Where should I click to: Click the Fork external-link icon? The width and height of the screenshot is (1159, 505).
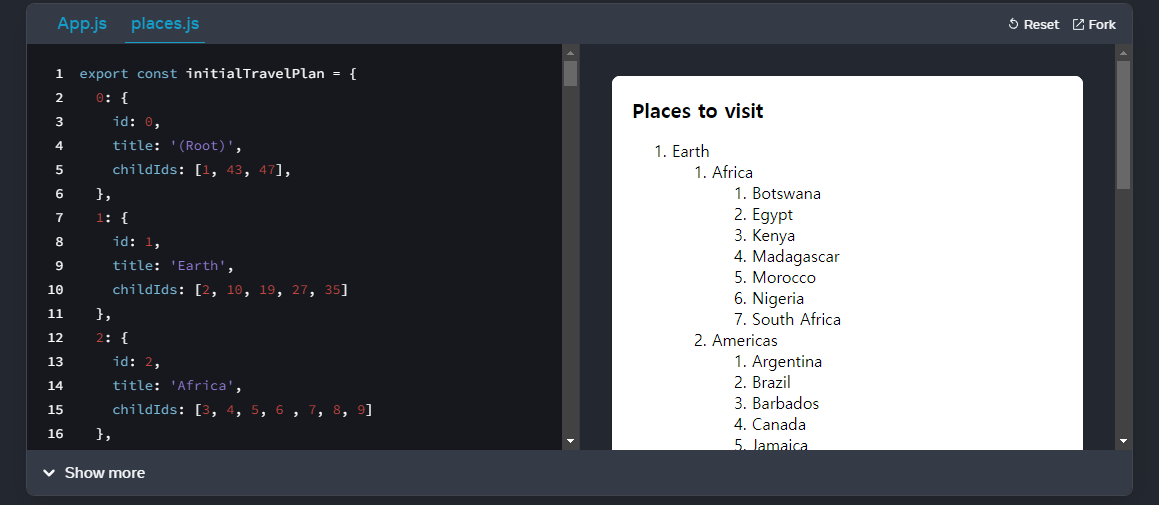1078,24
